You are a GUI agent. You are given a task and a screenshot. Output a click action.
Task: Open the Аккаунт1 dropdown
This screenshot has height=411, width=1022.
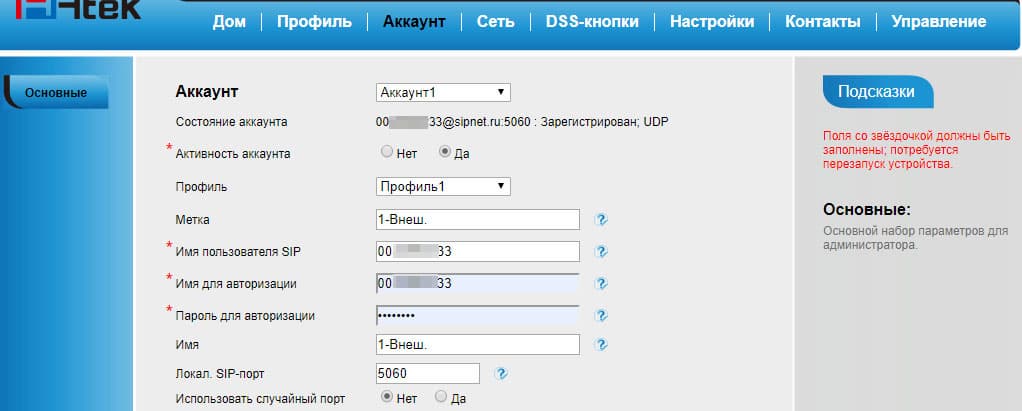[443, 92]
